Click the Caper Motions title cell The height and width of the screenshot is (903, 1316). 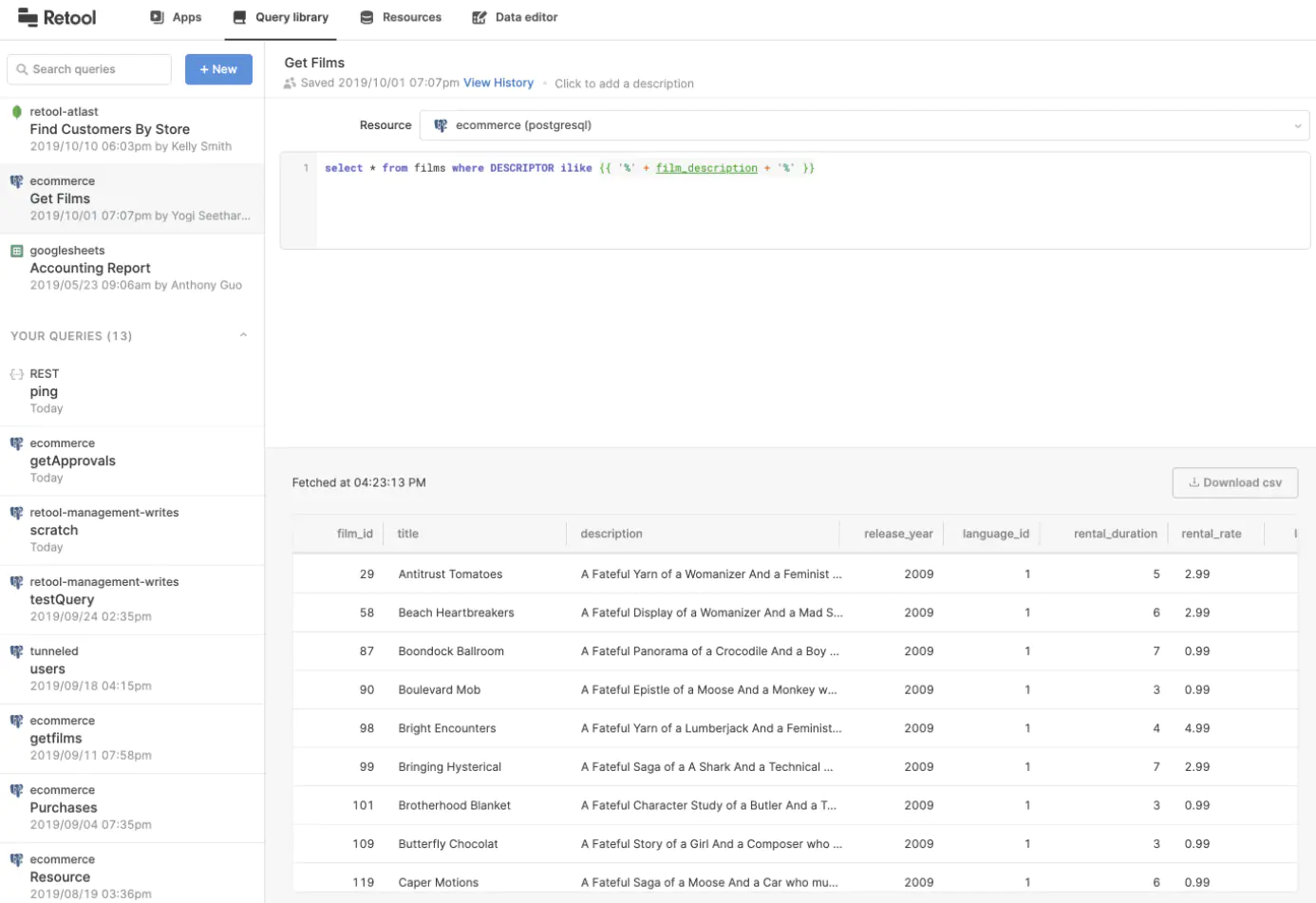(439, 882)
